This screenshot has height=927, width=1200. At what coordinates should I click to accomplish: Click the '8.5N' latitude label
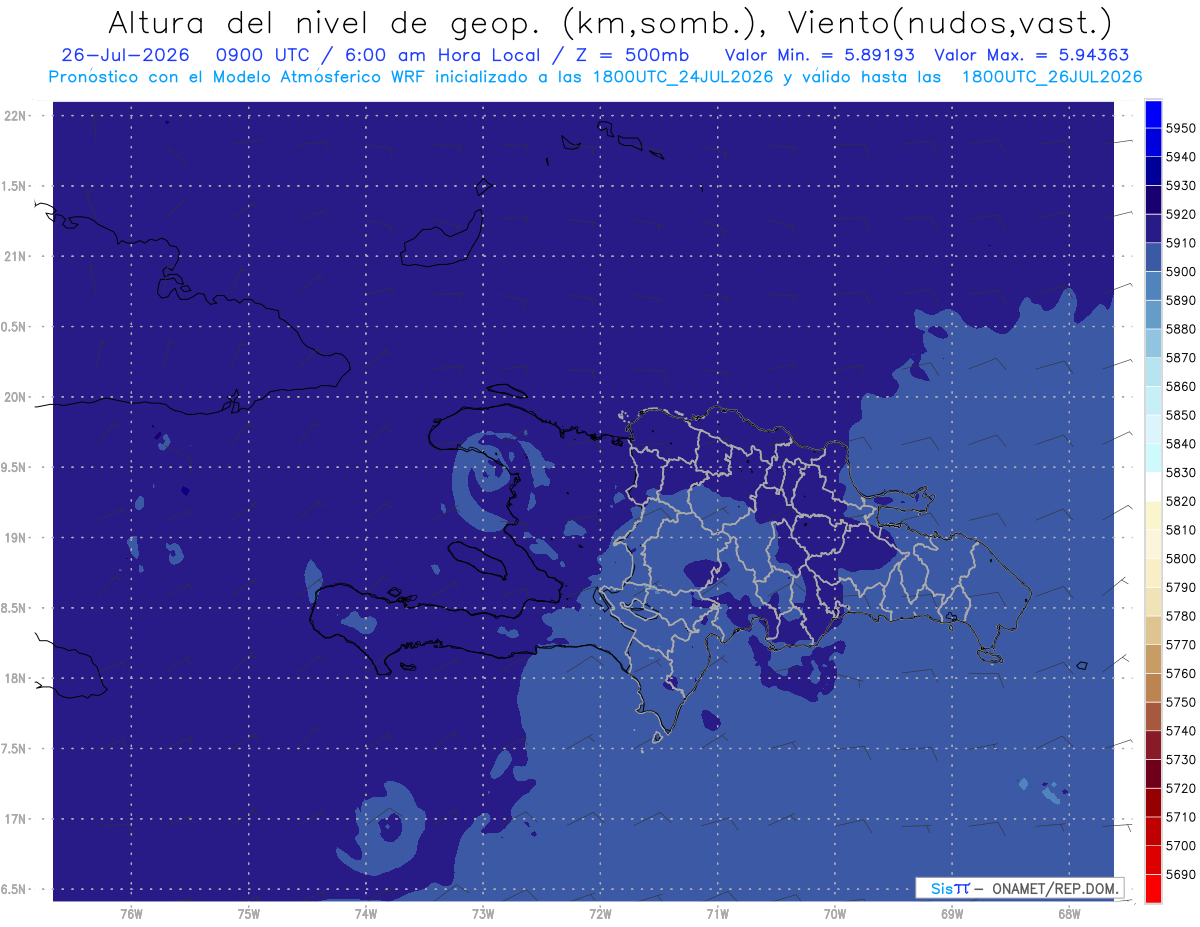coord(13,608)
